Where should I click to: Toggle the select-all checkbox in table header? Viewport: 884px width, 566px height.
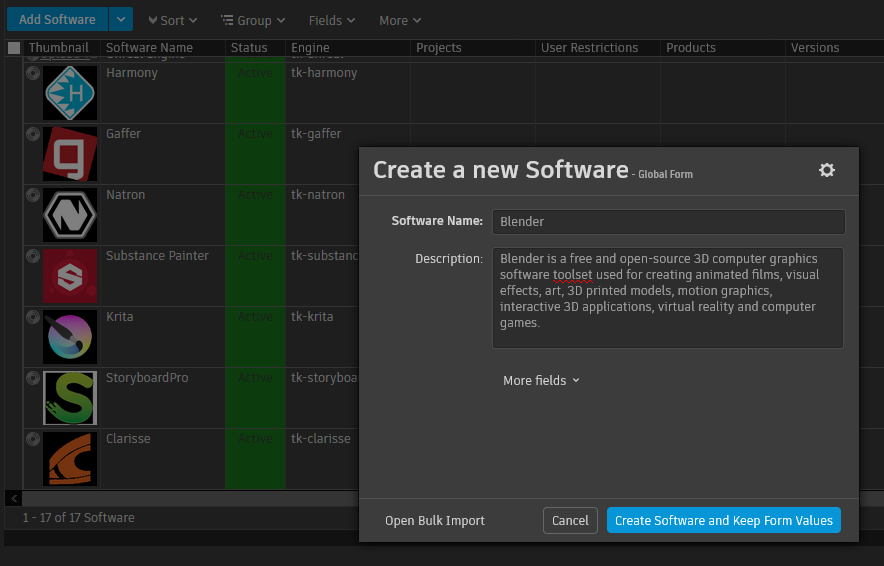pyautogui.click(x=14, y=48)
